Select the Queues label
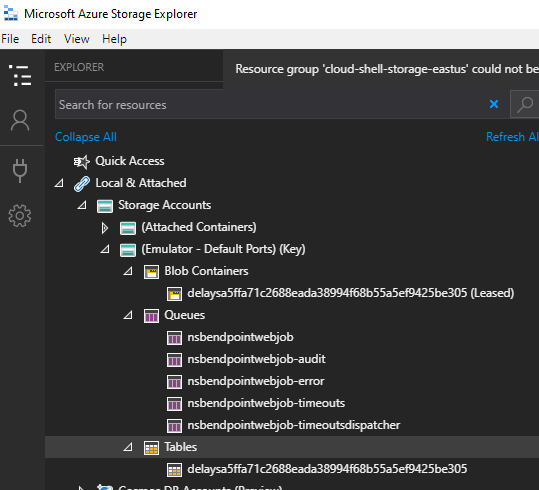This screenshot has height=490, width=539. click(185, 315)
